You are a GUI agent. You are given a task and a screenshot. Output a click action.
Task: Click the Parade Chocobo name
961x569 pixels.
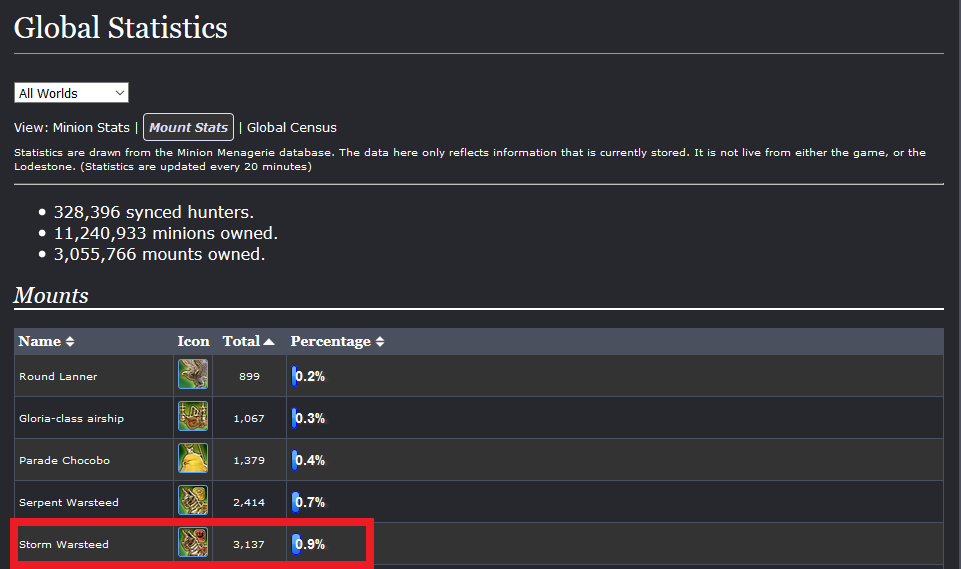coord(64,460)
